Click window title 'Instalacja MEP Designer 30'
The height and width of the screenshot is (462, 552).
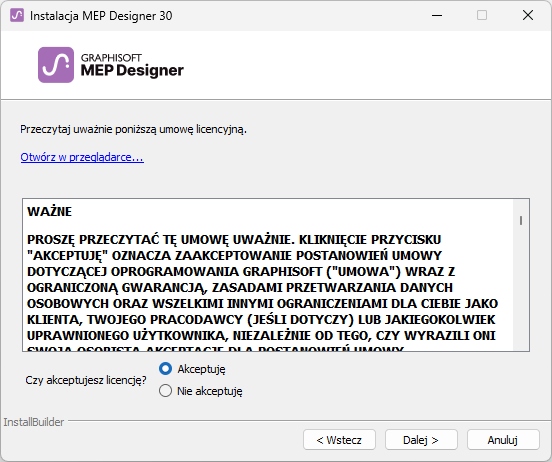tap(101, 16)
